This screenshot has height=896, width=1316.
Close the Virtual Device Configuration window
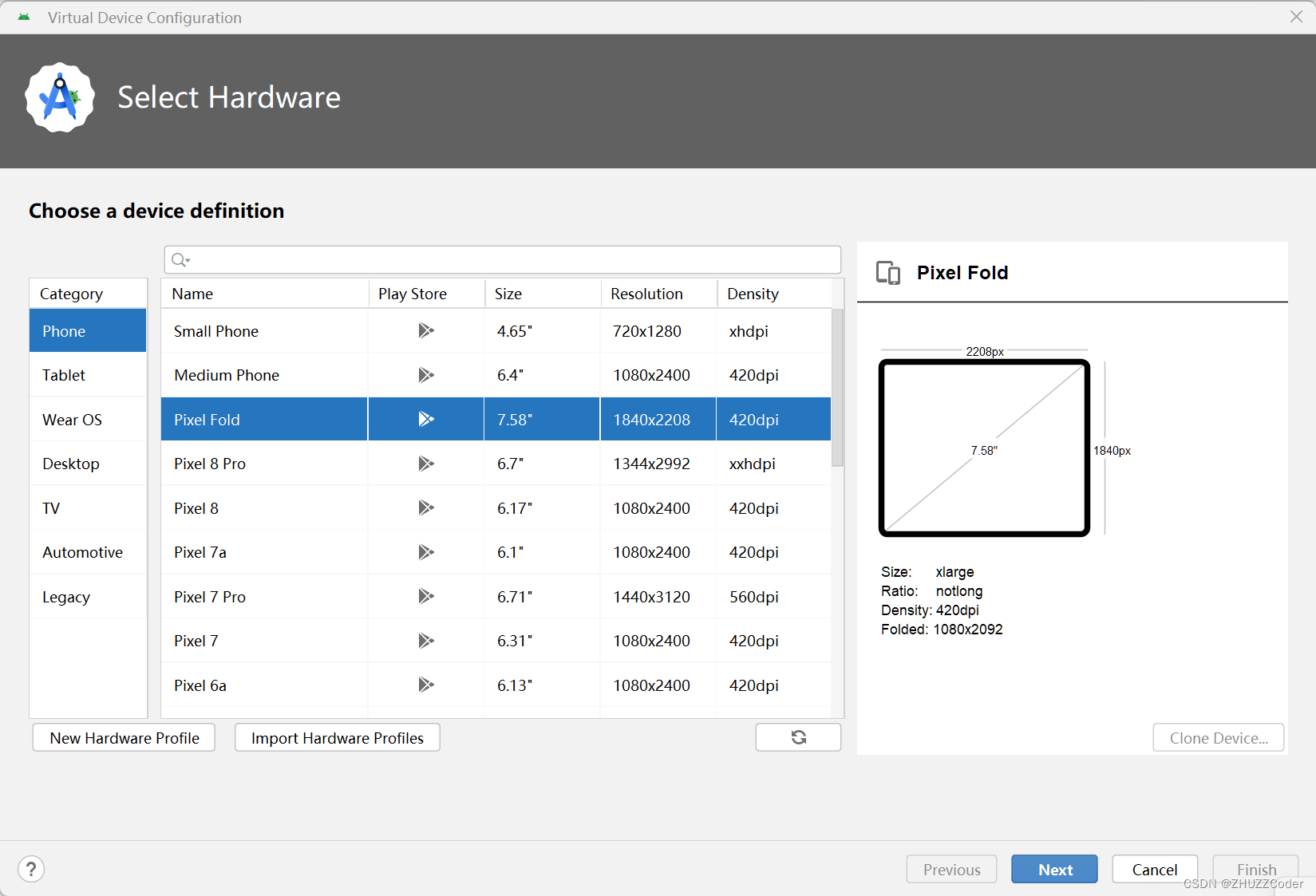pos(1296,17)
